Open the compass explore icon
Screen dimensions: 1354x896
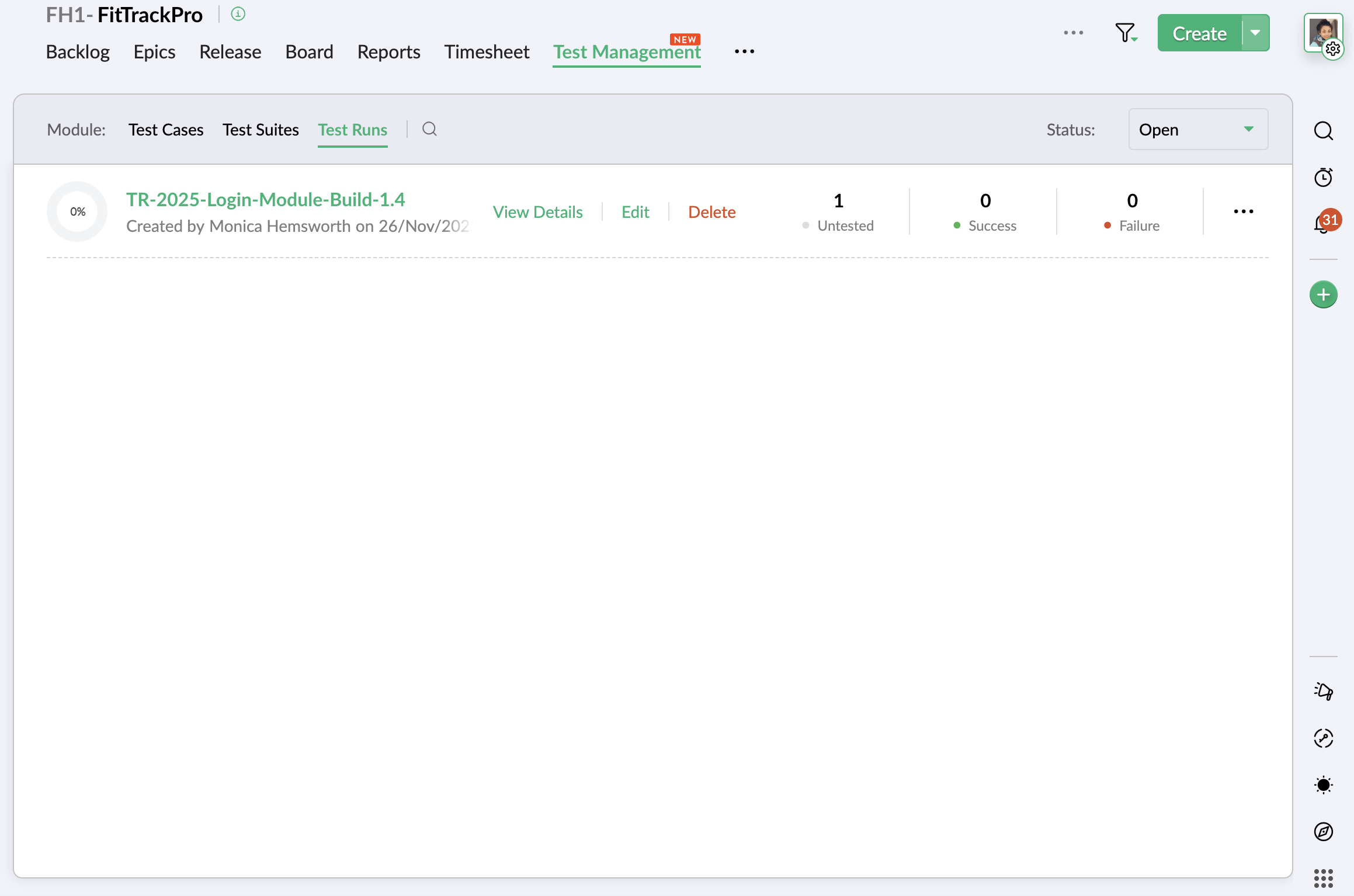coord(1323,831)
